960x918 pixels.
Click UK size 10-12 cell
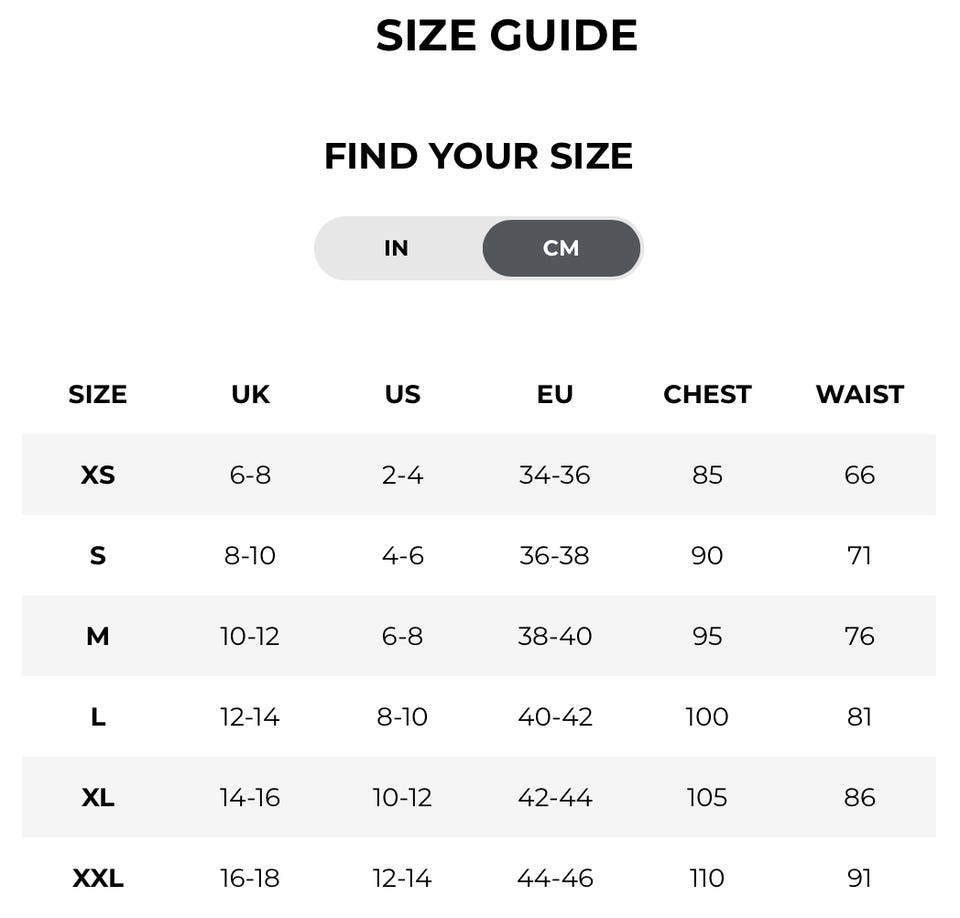tap(250, 636)
